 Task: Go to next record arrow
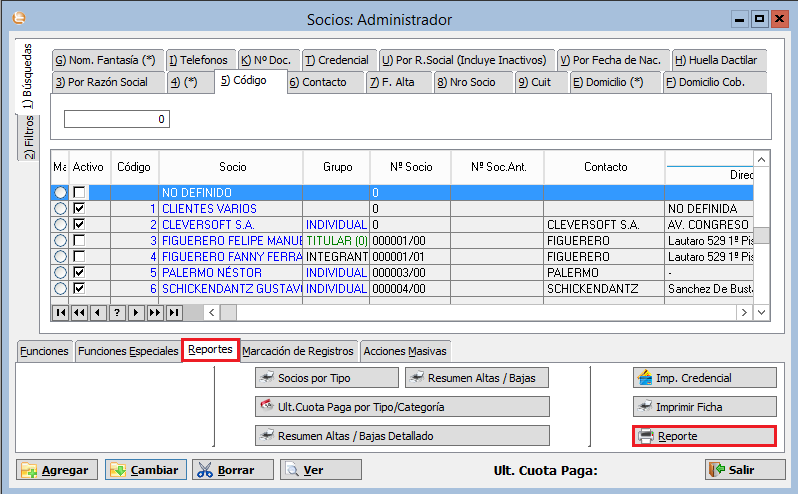pyautogui.click(x=136, y=313)
